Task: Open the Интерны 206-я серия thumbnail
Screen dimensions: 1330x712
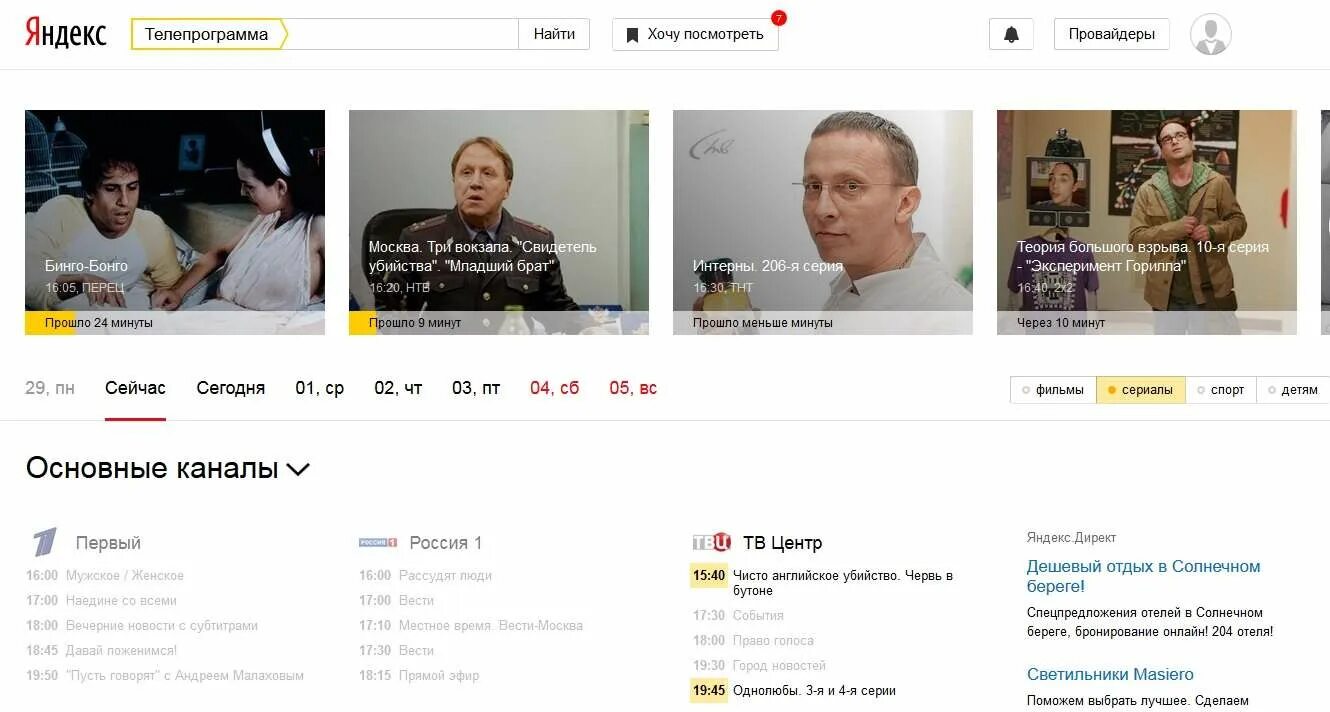Action: (823, 222)
